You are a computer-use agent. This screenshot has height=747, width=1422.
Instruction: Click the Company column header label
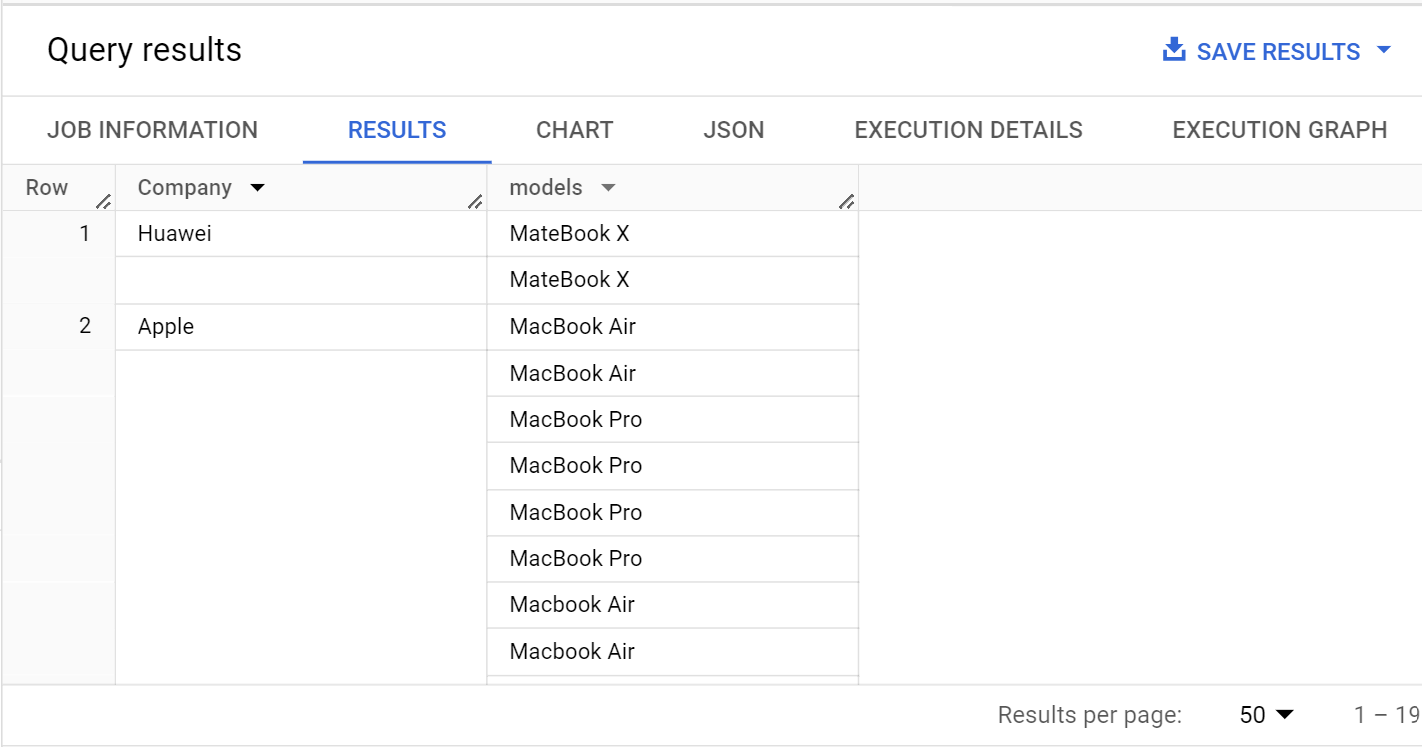tap(185, 188)
